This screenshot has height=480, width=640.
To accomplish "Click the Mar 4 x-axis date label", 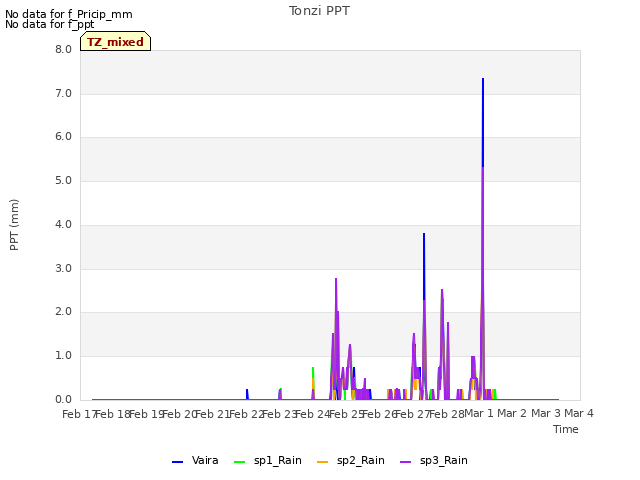I will pos(579,413).
